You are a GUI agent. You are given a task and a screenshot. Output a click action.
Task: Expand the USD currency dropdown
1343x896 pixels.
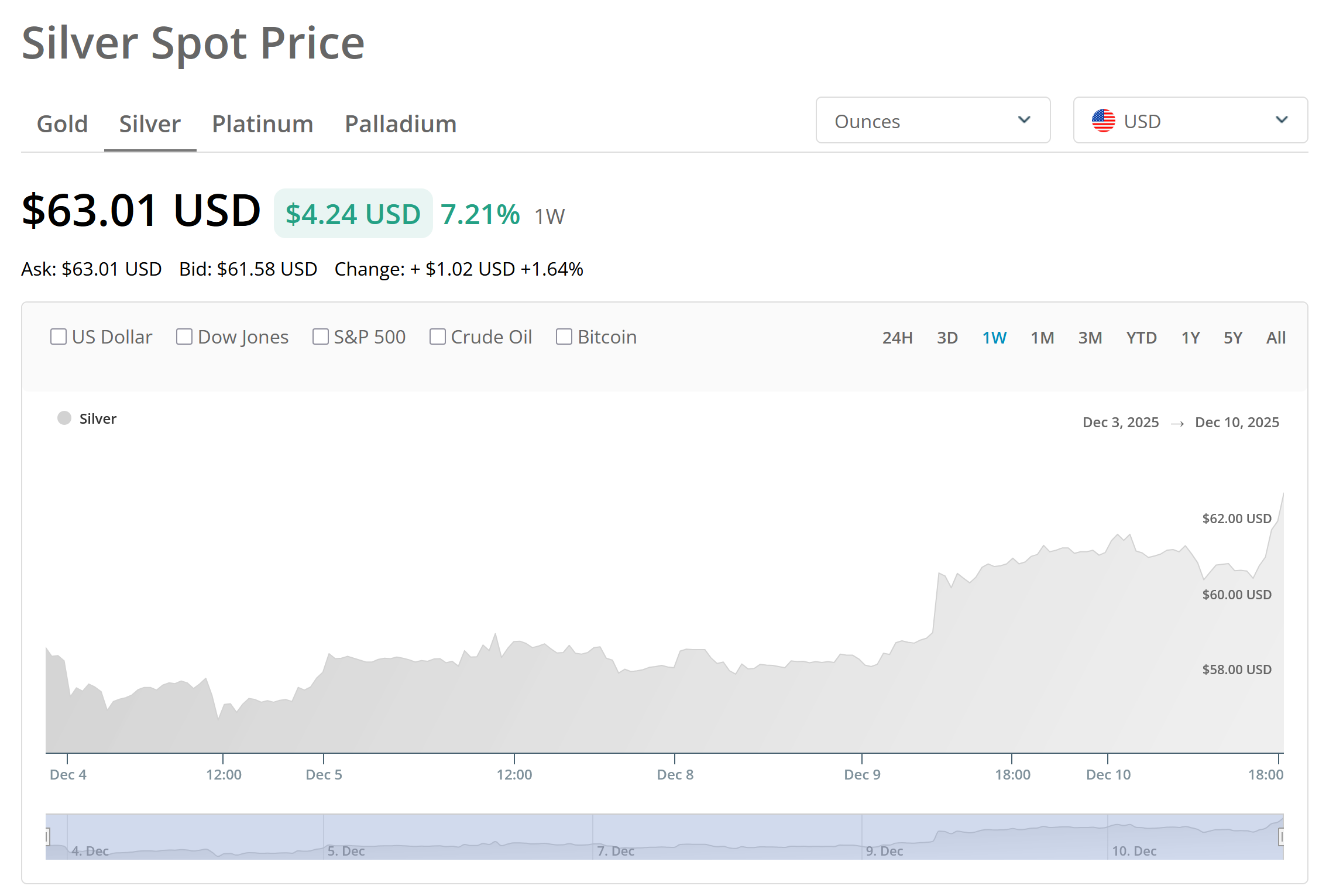[x=1190, y=121]
